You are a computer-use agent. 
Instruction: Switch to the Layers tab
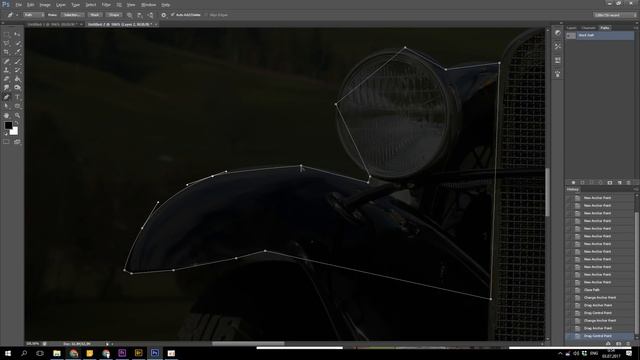(x=571, y=28)
